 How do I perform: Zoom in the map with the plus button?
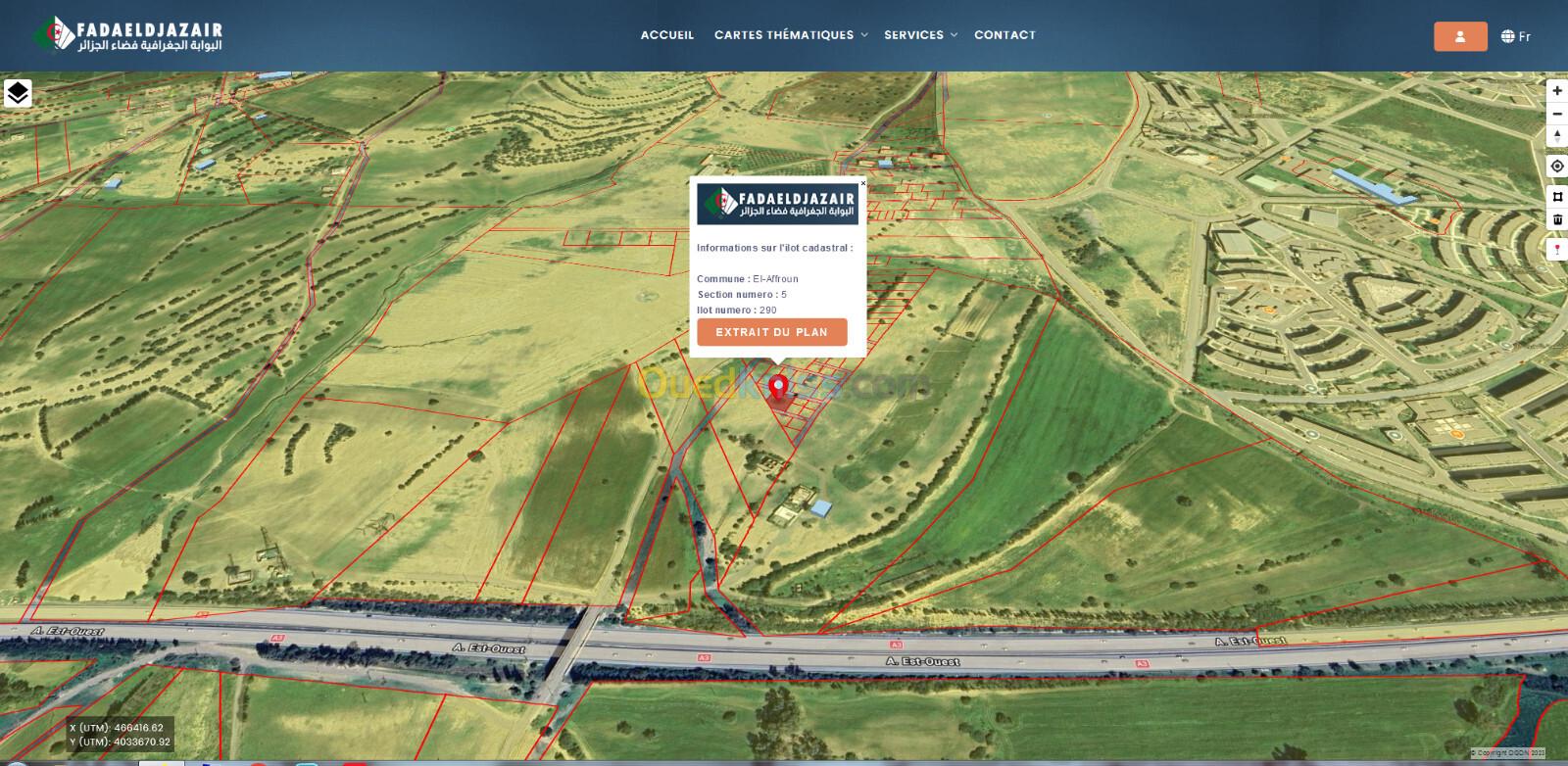point(1557,90)
